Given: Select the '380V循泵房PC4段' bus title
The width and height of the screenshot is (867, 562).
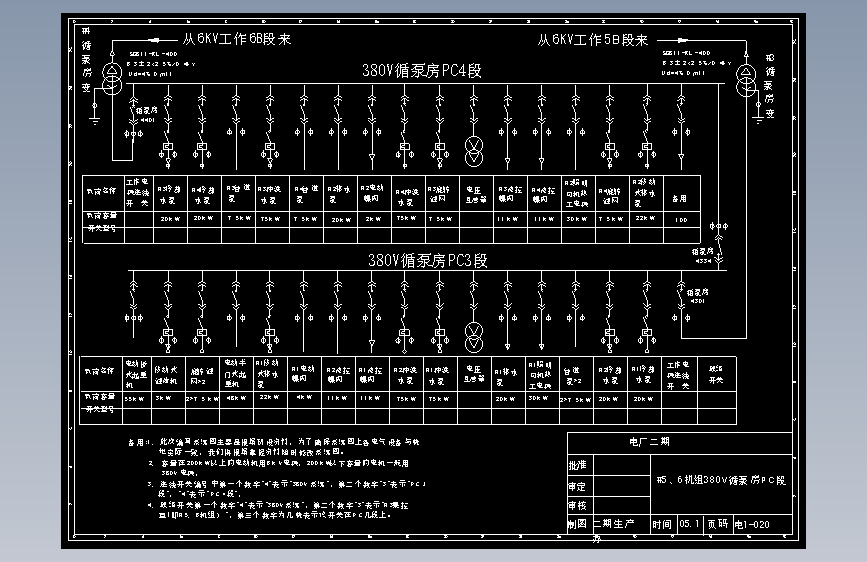Looking at the screenshot, I should click(421, 71).
